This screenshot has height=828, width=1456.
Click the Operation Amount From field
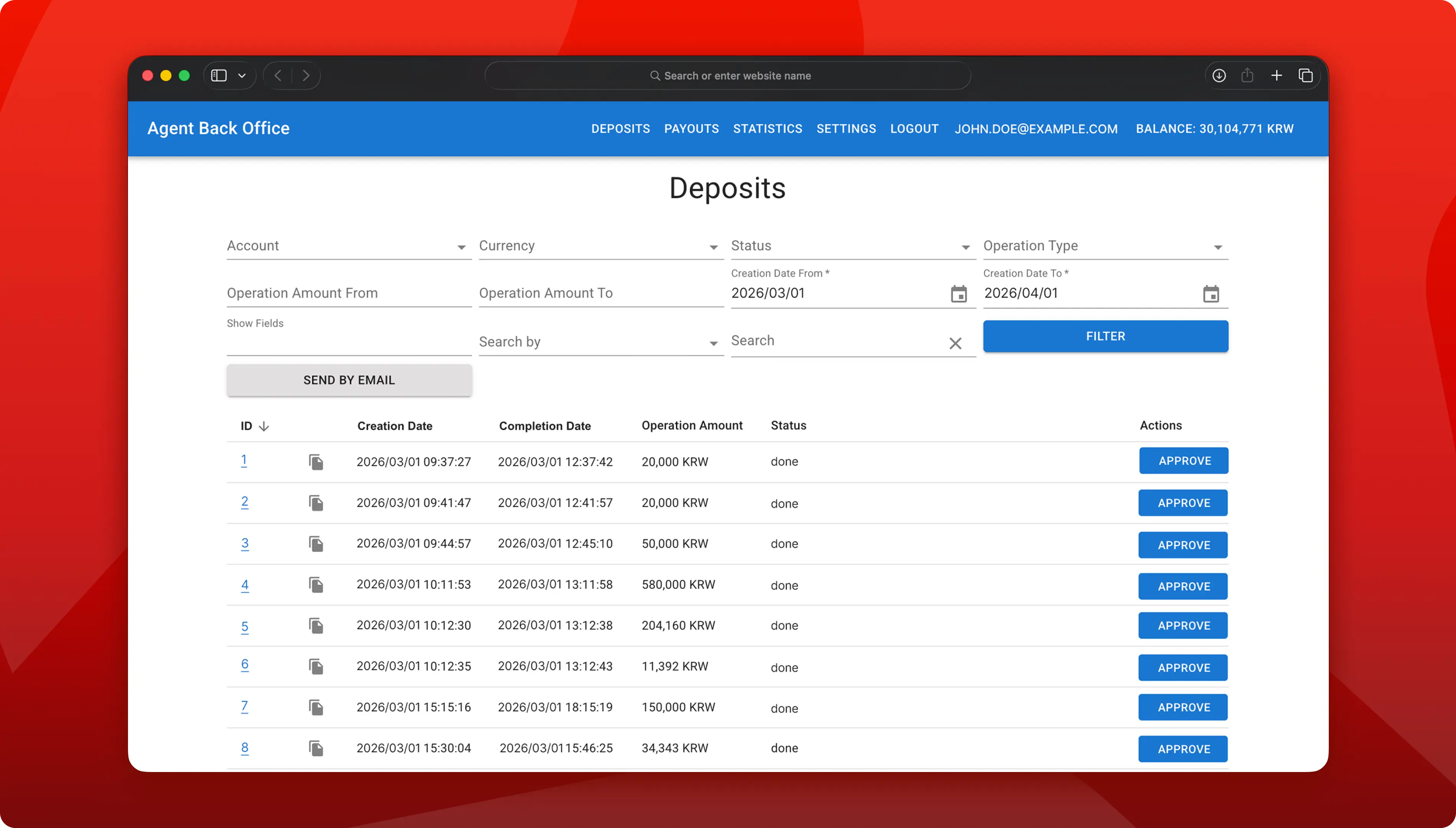(348, 293)
